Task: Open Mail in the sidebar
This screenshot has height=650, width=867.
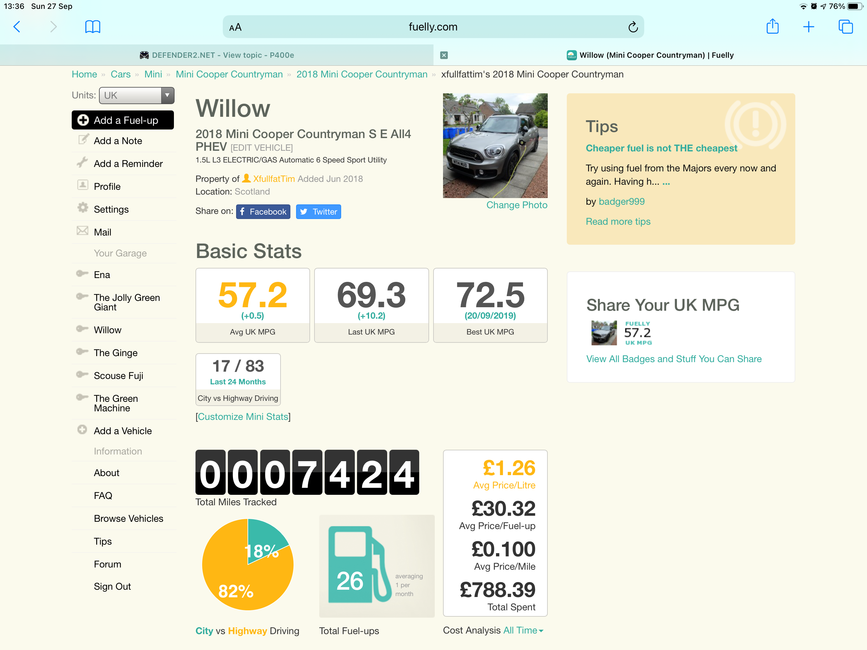Action: [102, 232]
